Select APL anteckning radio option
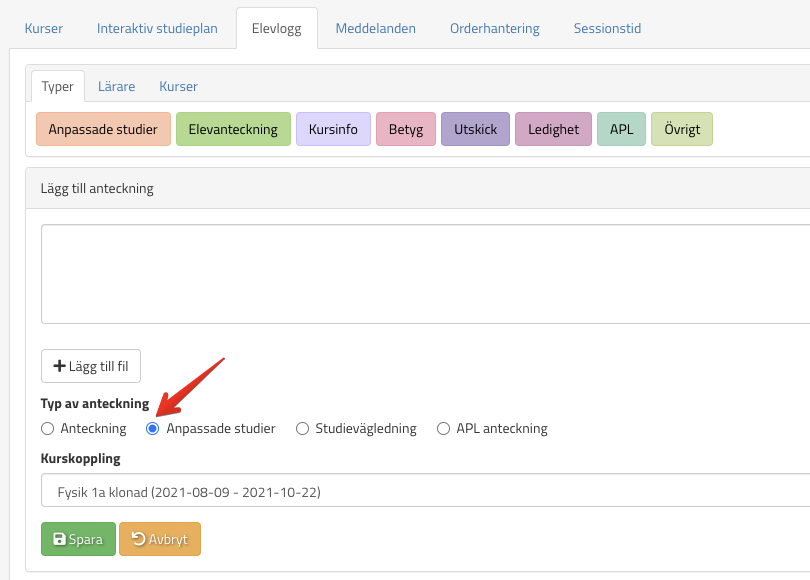Image resolution: width=810 pixels, height=580 pixels. pyautogui.click(x=443, y=429)
